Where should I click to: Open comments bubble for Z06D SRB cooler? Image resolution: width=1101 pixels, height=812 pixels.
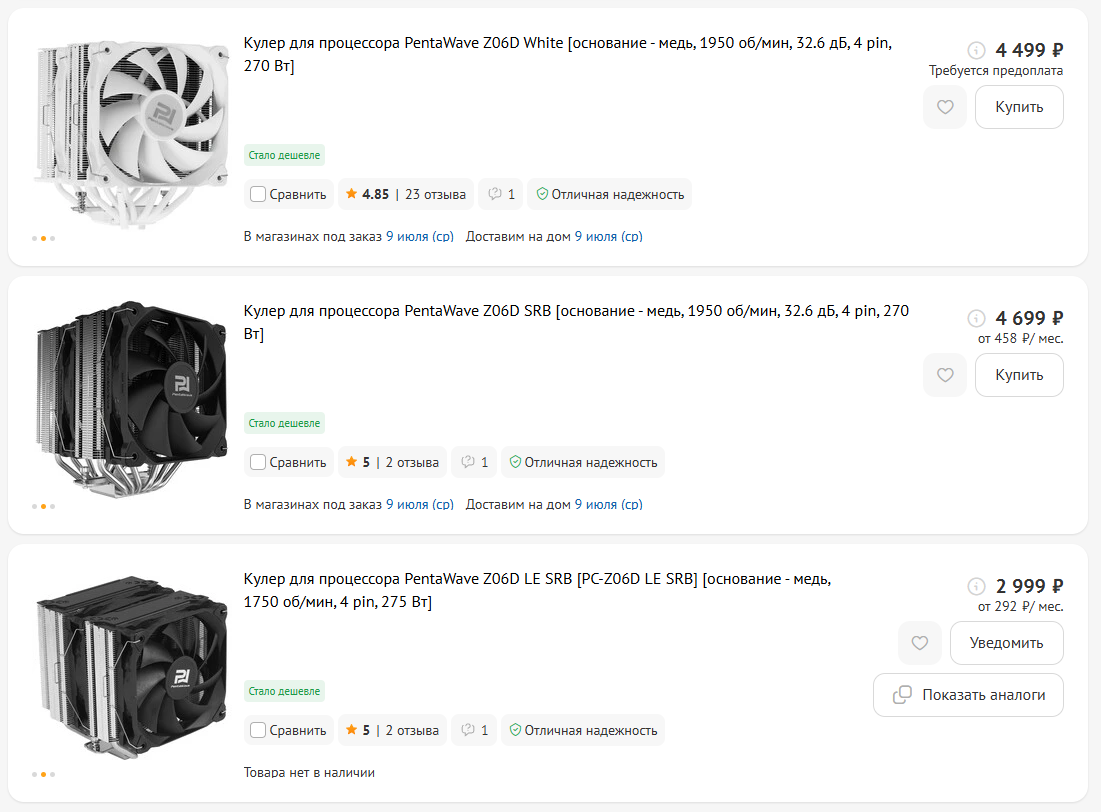coord(474,462)
